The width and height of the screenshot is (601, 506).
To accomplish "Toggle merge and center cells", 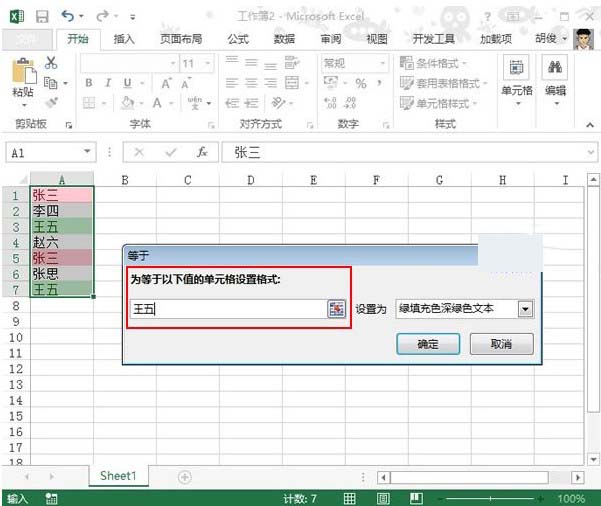I will 292,82.
